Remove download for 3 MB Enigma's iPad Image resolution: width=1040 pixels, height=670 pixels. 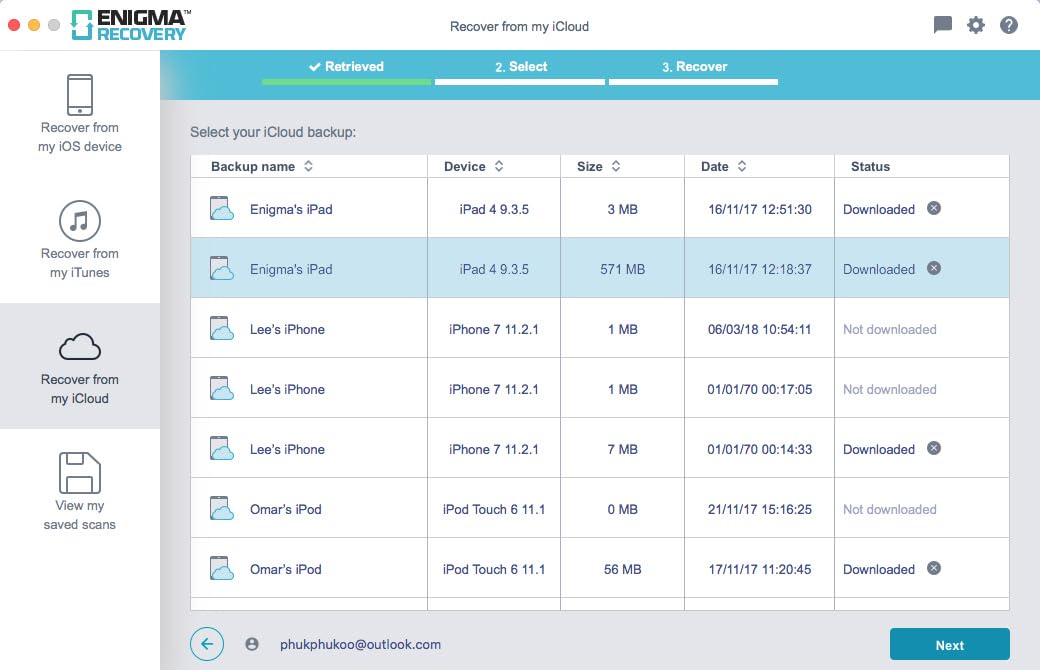[934, 209]
